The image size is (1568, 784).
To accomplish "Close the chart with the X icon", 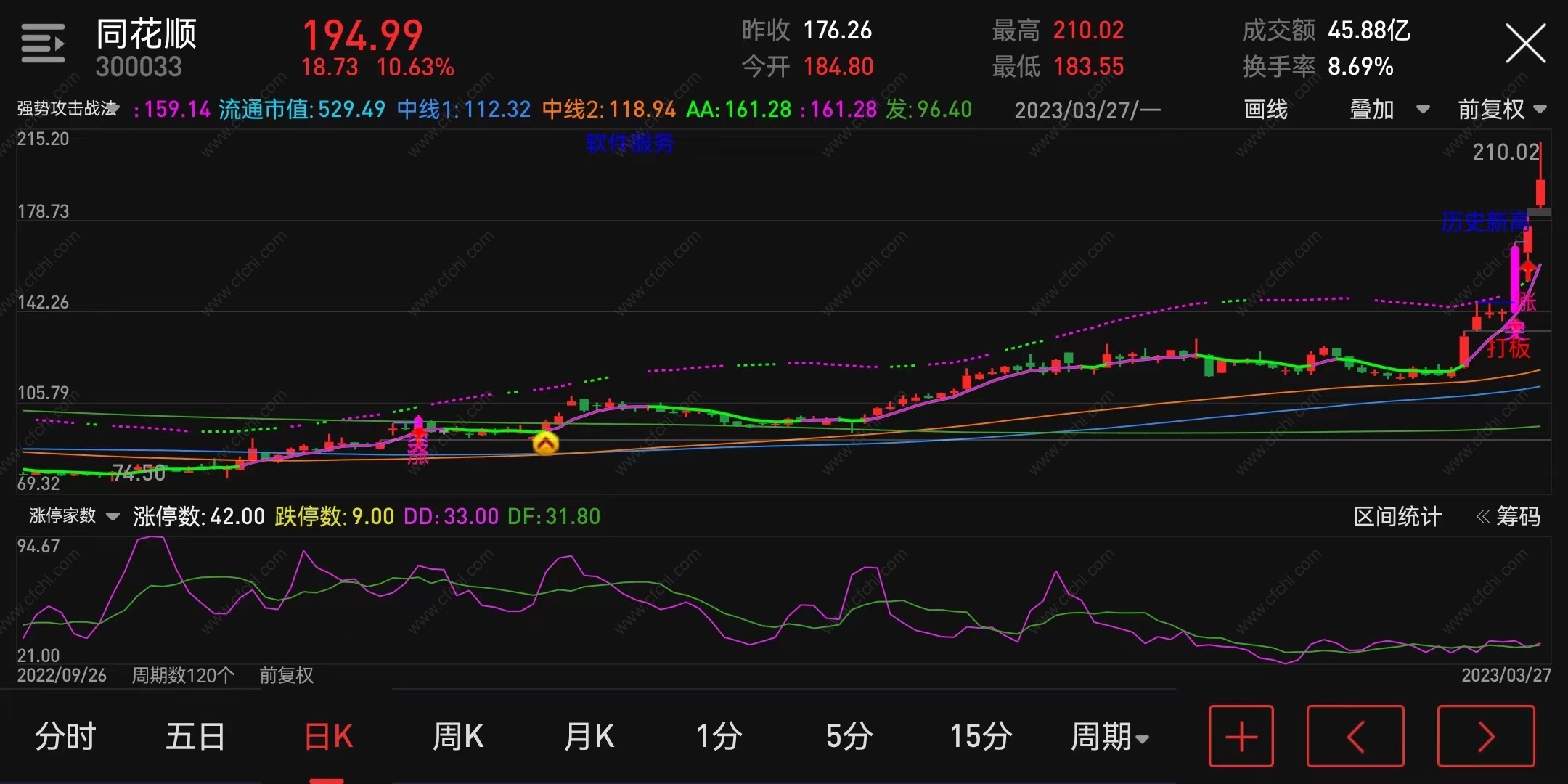I will (1525, 44).
